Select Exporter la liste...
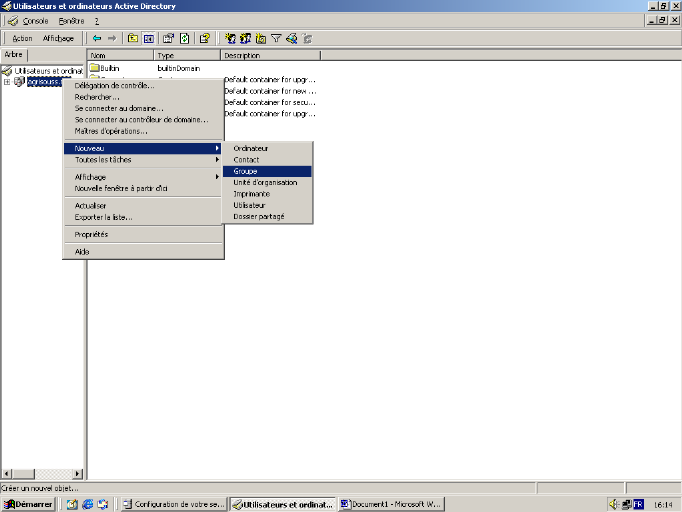 coord(144,217)
